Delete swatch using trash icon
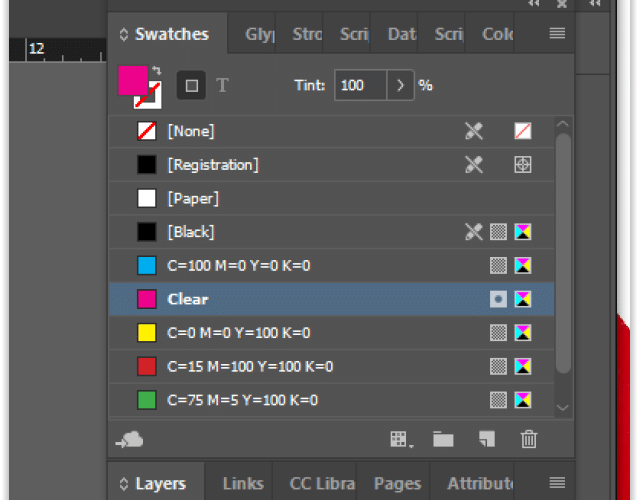The image size is (638, 500). point(529,439)
